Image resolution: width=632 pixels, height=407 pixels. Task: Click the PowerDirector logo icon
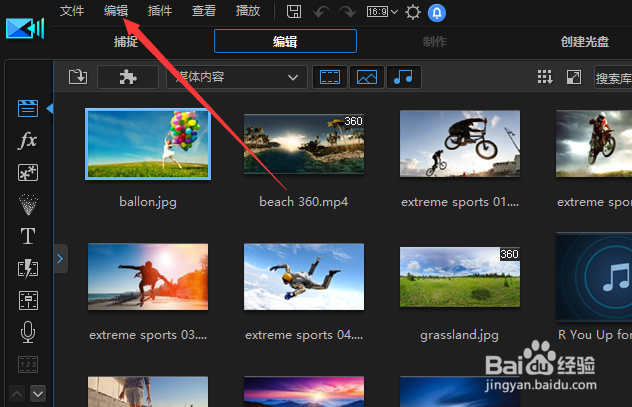tap(25, 29)
